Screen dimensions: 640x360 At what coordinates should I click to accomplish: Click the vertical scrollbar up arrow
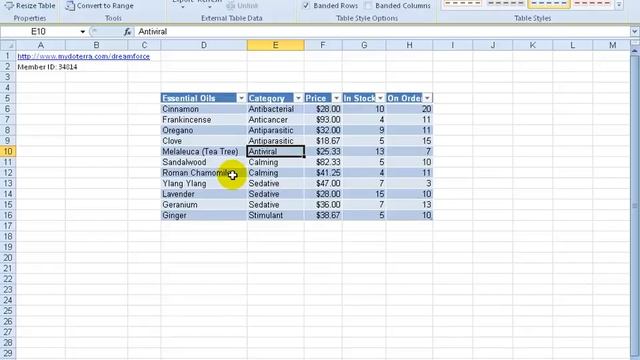point(635,51)
